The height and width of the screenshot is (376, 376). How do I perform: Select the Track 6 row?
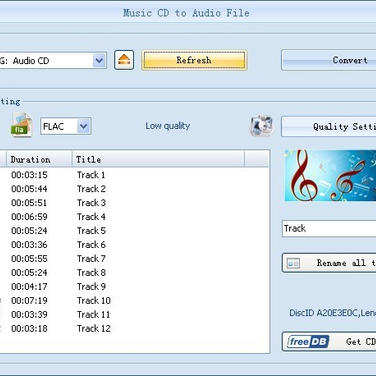(134, 245)
